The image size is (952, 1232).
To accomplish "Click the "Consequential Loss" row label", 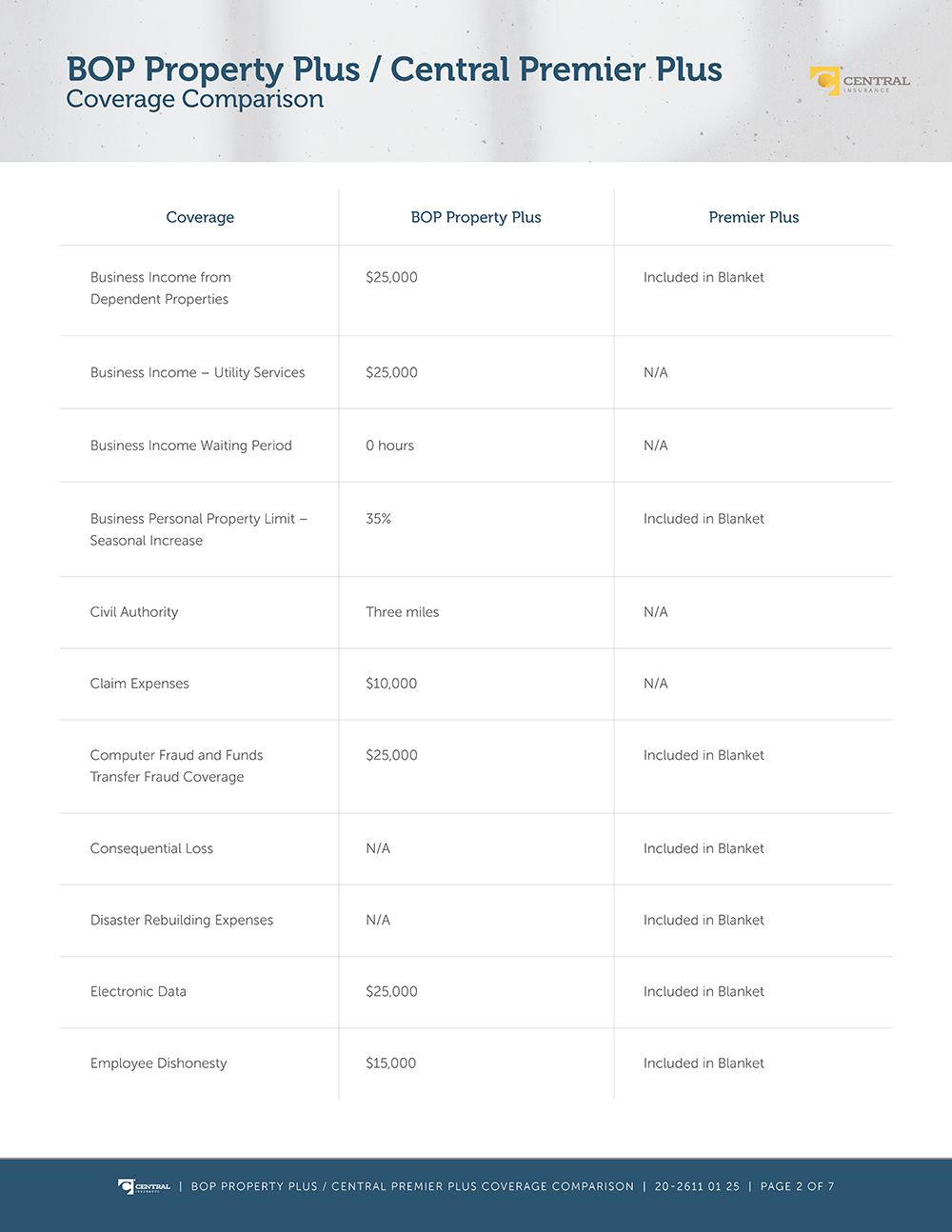I will (x=151, y=848).
